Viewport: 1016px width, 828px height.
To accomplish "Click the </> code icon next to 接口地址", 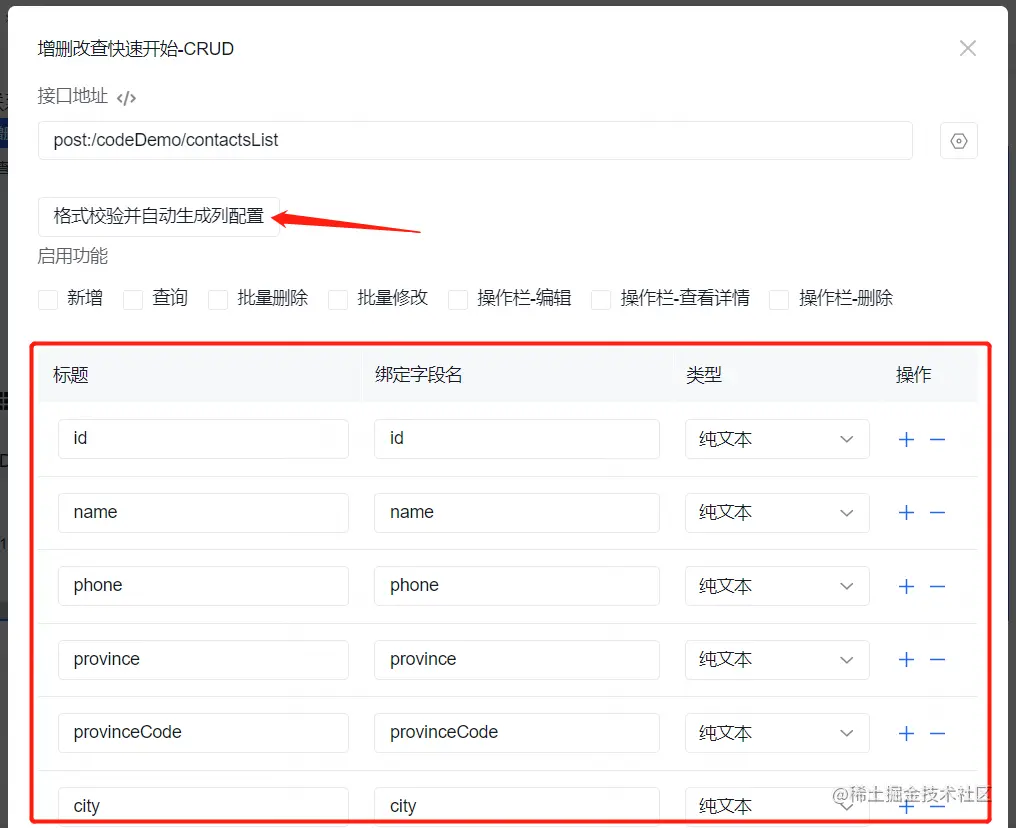I will (x=125, y=97).
